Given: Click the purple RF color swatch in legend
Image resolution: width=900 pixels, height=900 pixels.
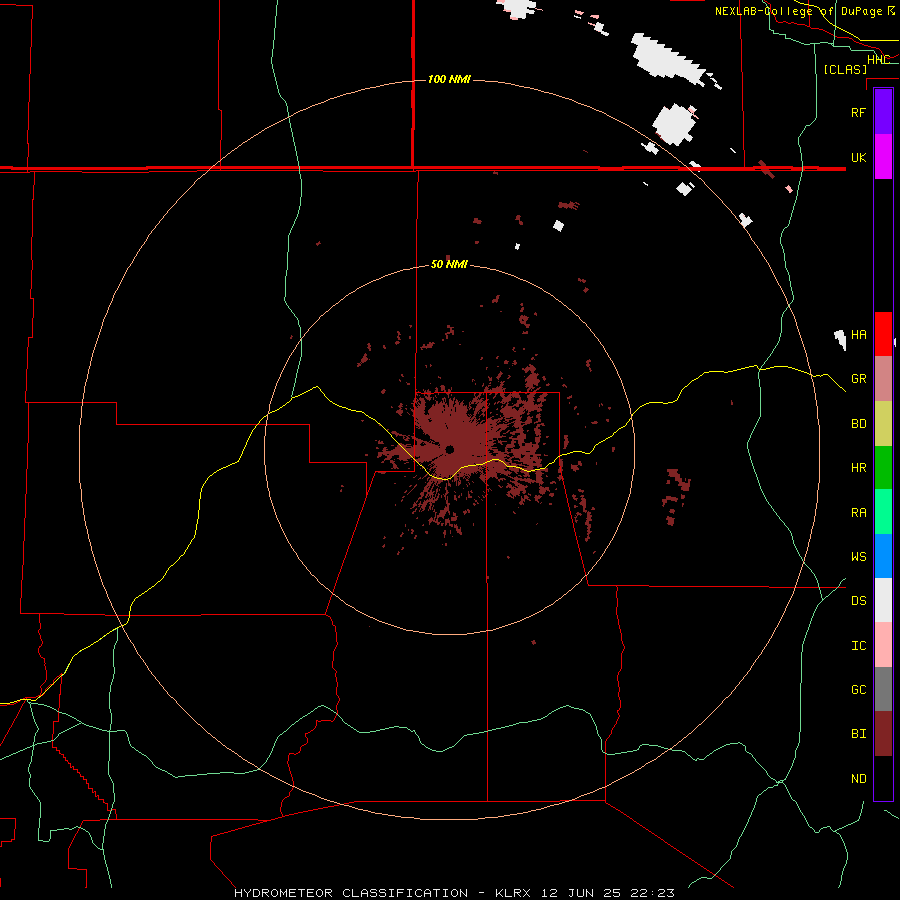Looking at the screenshot, I should point(883,112).
